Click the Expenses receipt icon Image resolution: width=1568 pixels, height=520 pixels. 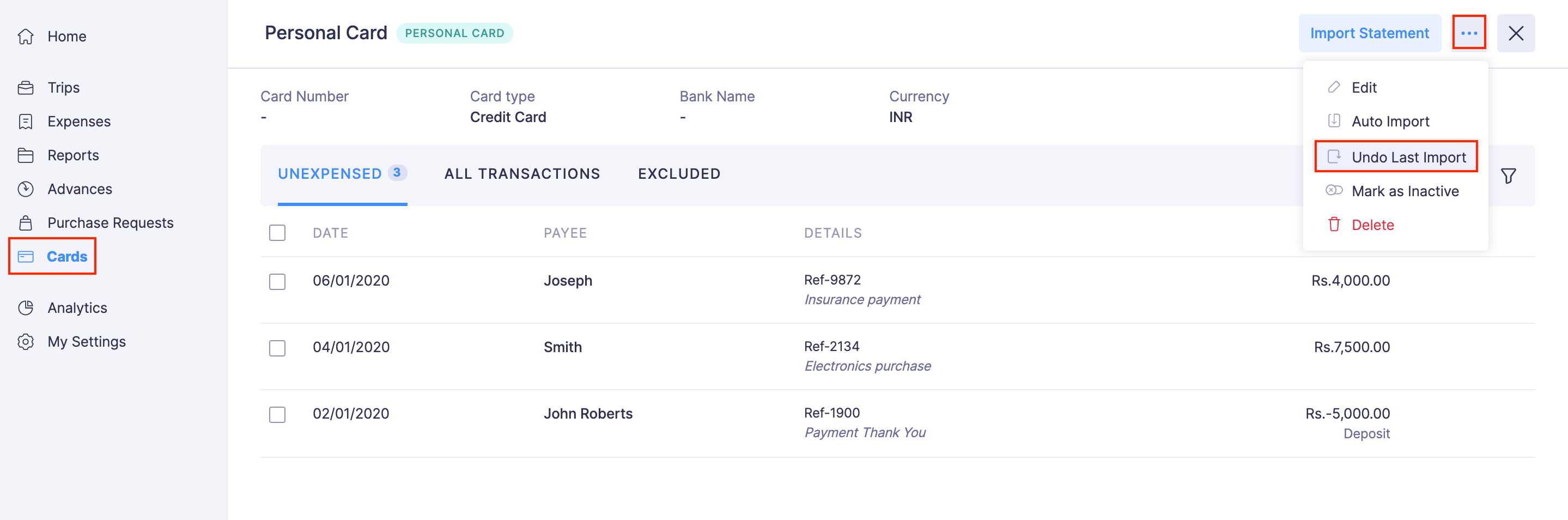26,122
